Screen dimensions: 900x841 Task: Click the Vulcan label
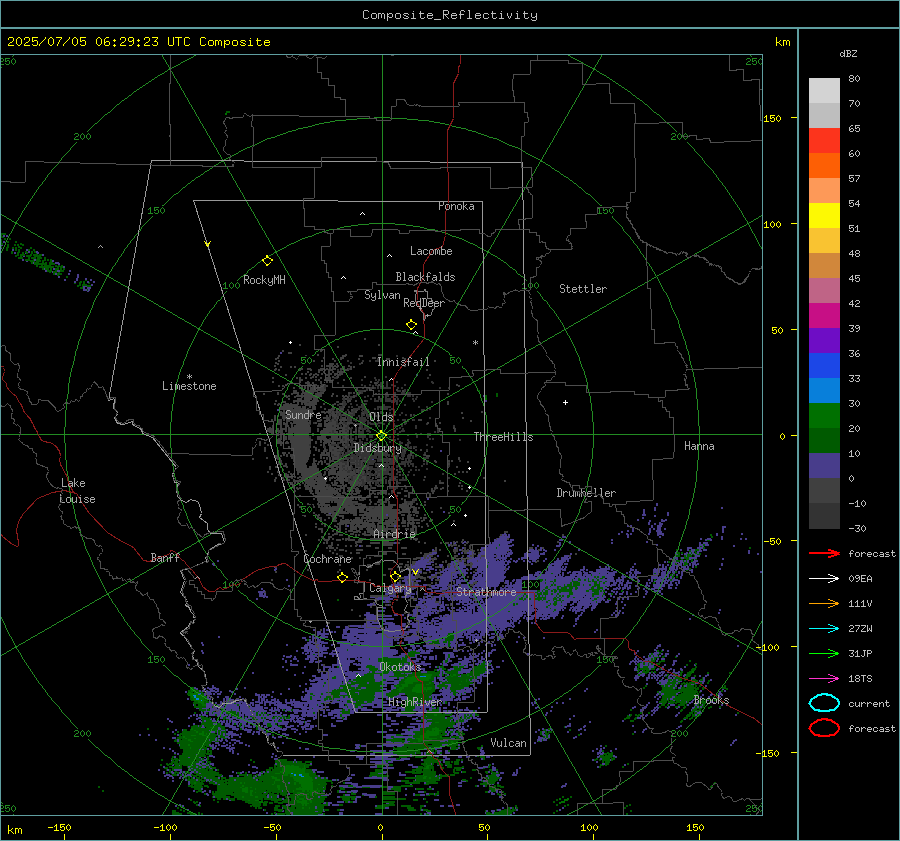(x=509, y=743)
